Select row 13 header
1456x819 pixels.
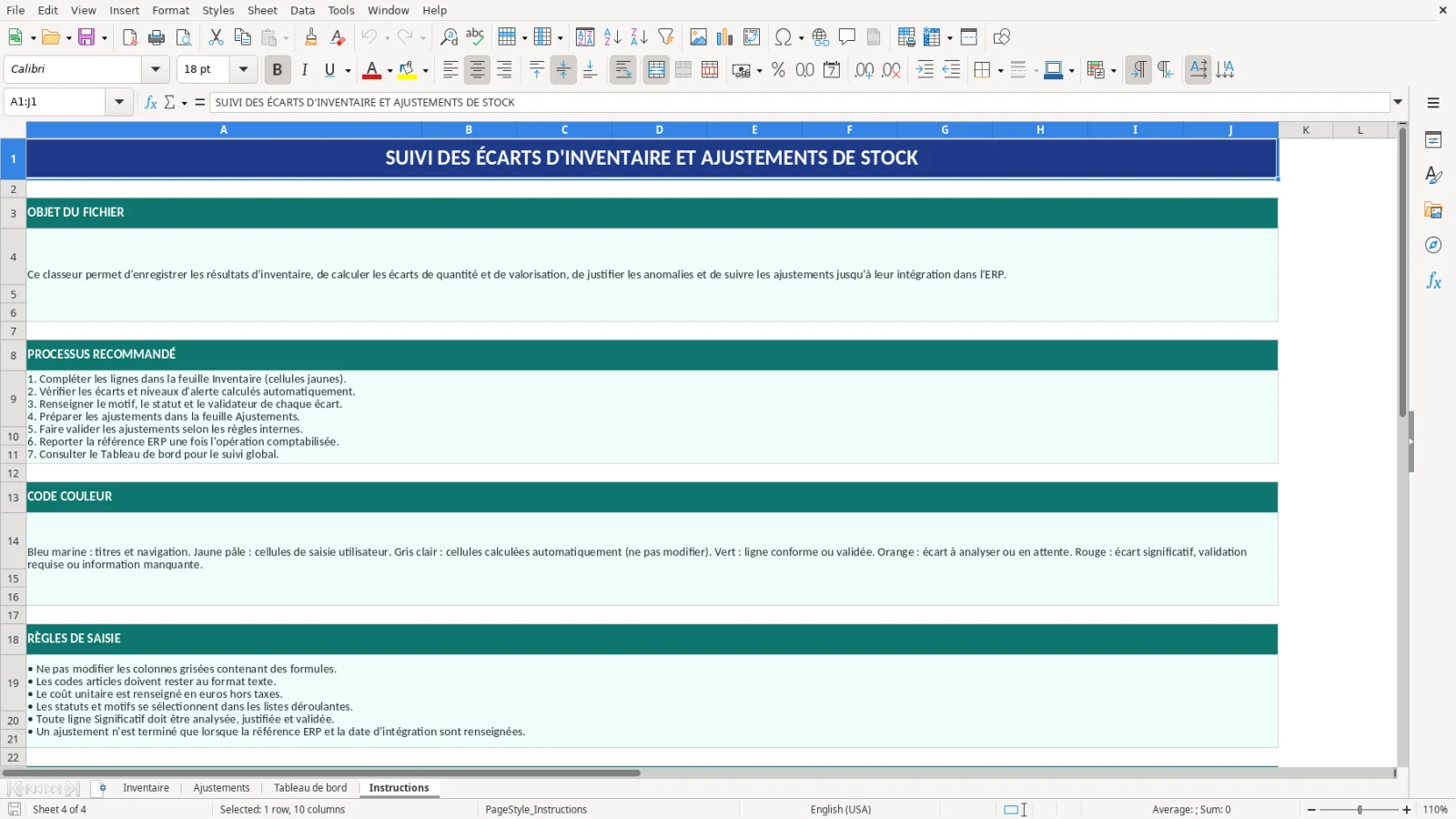click(13, 498)
